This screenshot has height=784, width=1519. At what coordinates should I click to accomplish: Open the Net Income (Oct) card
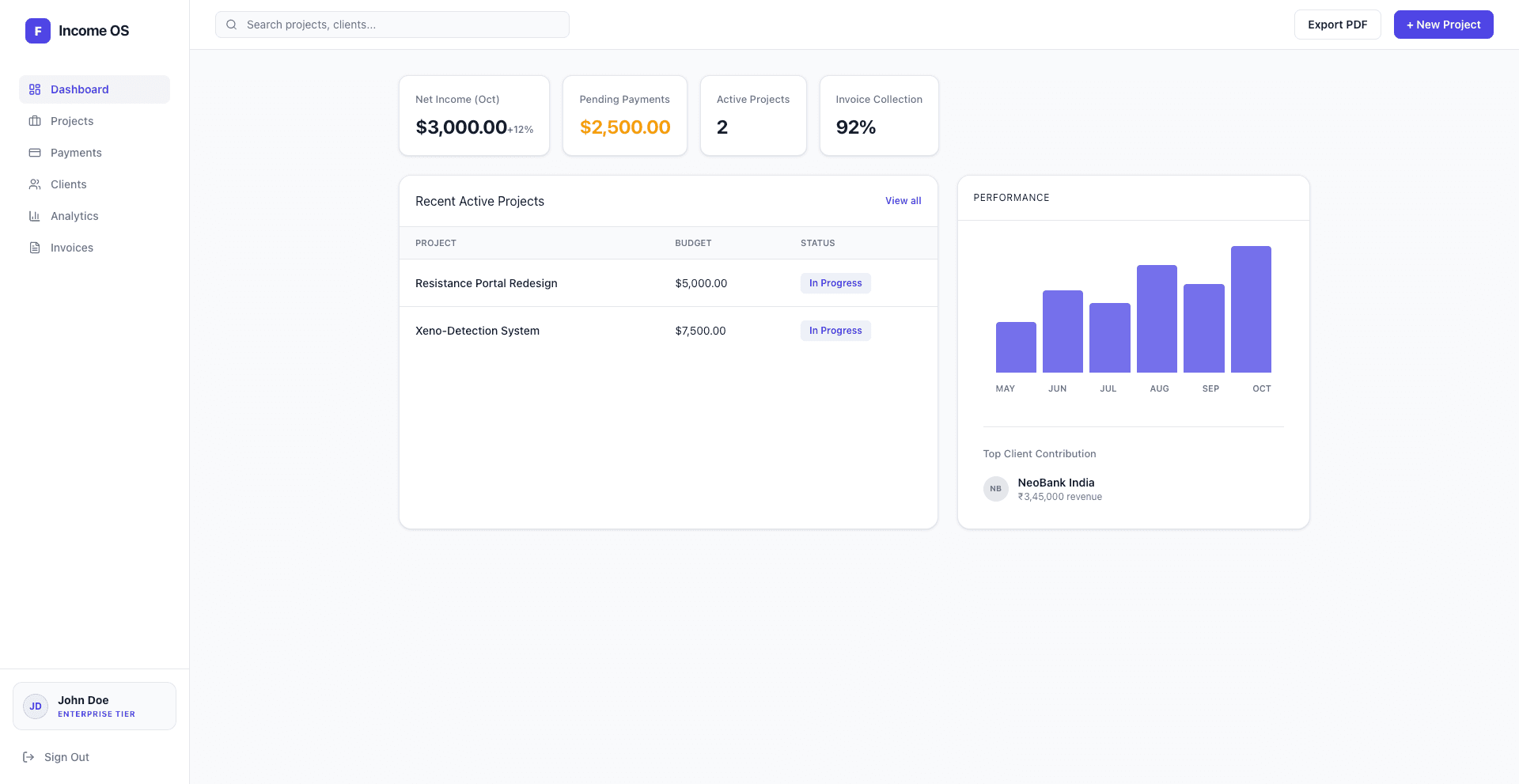[x=474, y=116]
